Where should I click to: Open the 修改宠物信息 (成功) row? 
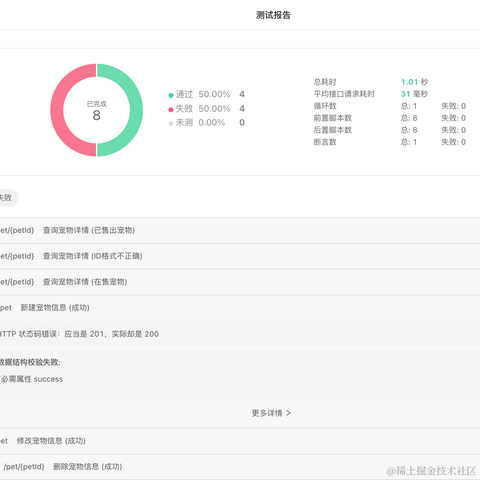(x=240, y=441)
